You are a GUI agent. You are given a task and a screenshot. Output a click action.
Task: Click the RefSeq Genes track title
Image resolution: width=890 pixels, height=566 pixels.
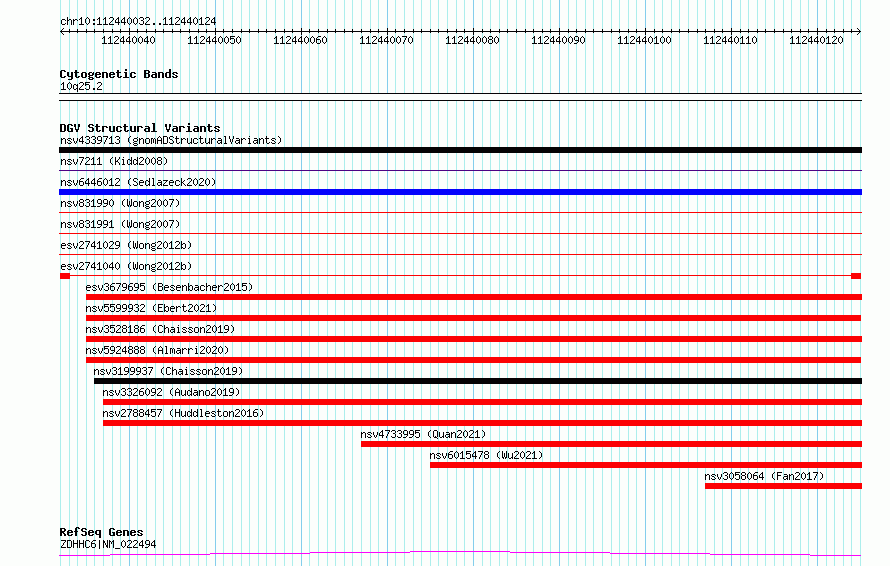tap(101, 532)
